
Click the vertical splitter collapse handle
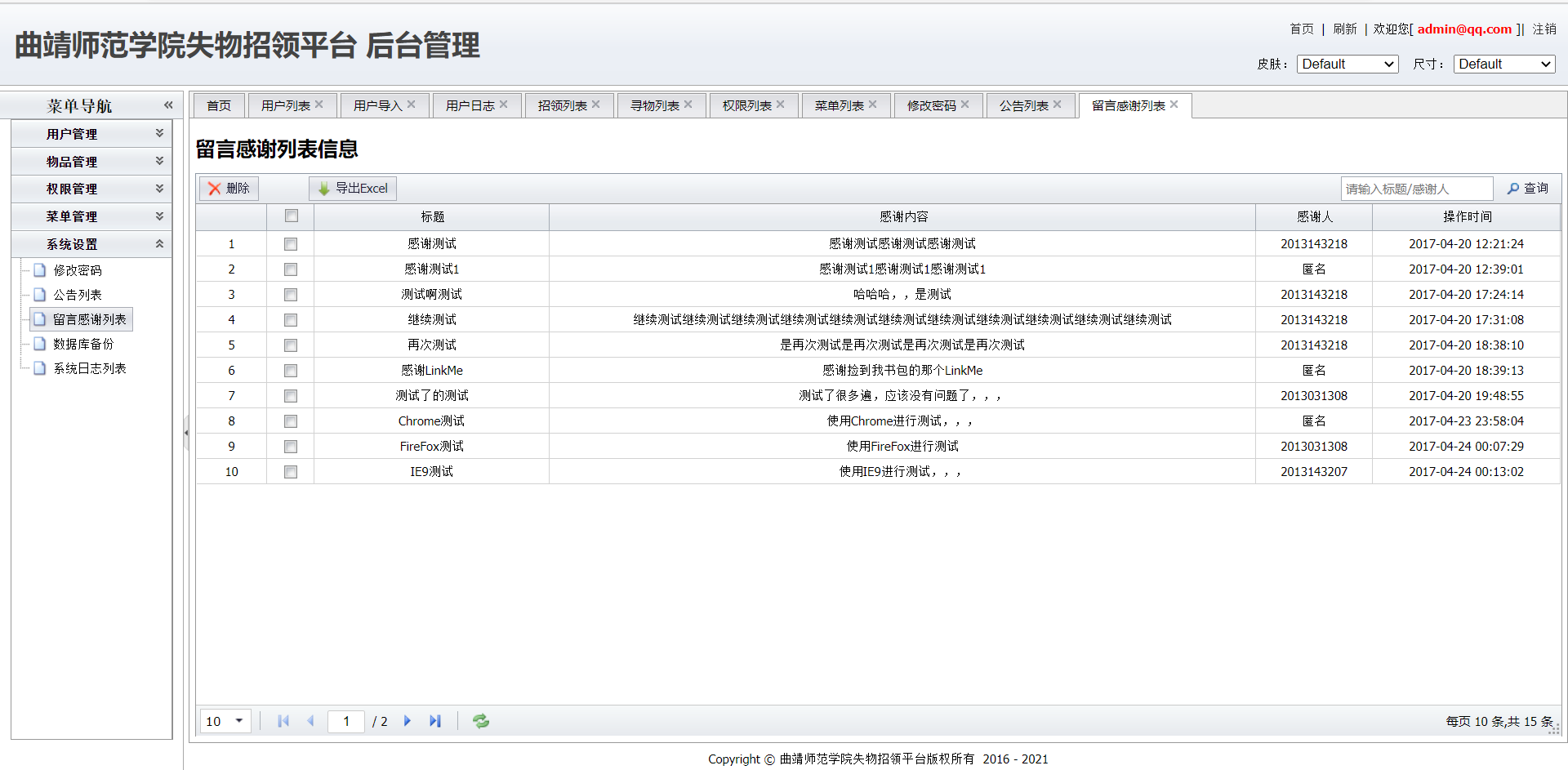coord(186,432)
